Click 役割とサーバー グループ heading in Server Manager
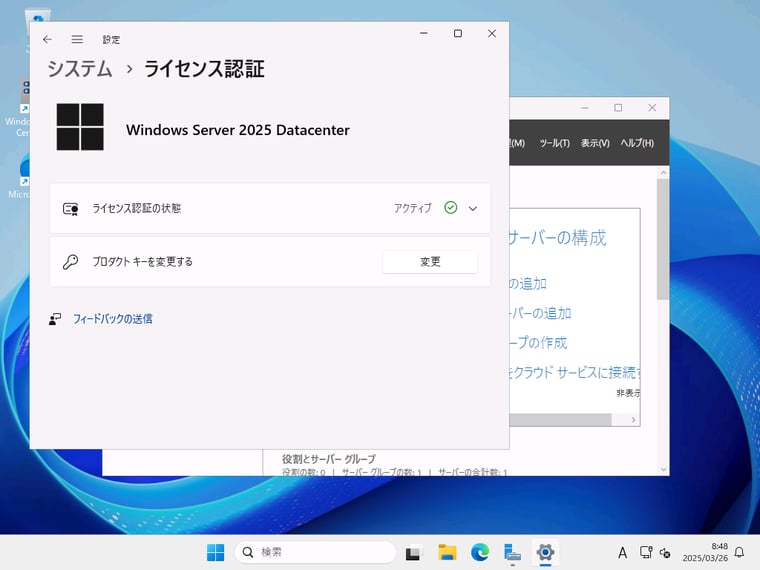Image resolution: width=760 pixels, height=570 pixels. [329, 459]
